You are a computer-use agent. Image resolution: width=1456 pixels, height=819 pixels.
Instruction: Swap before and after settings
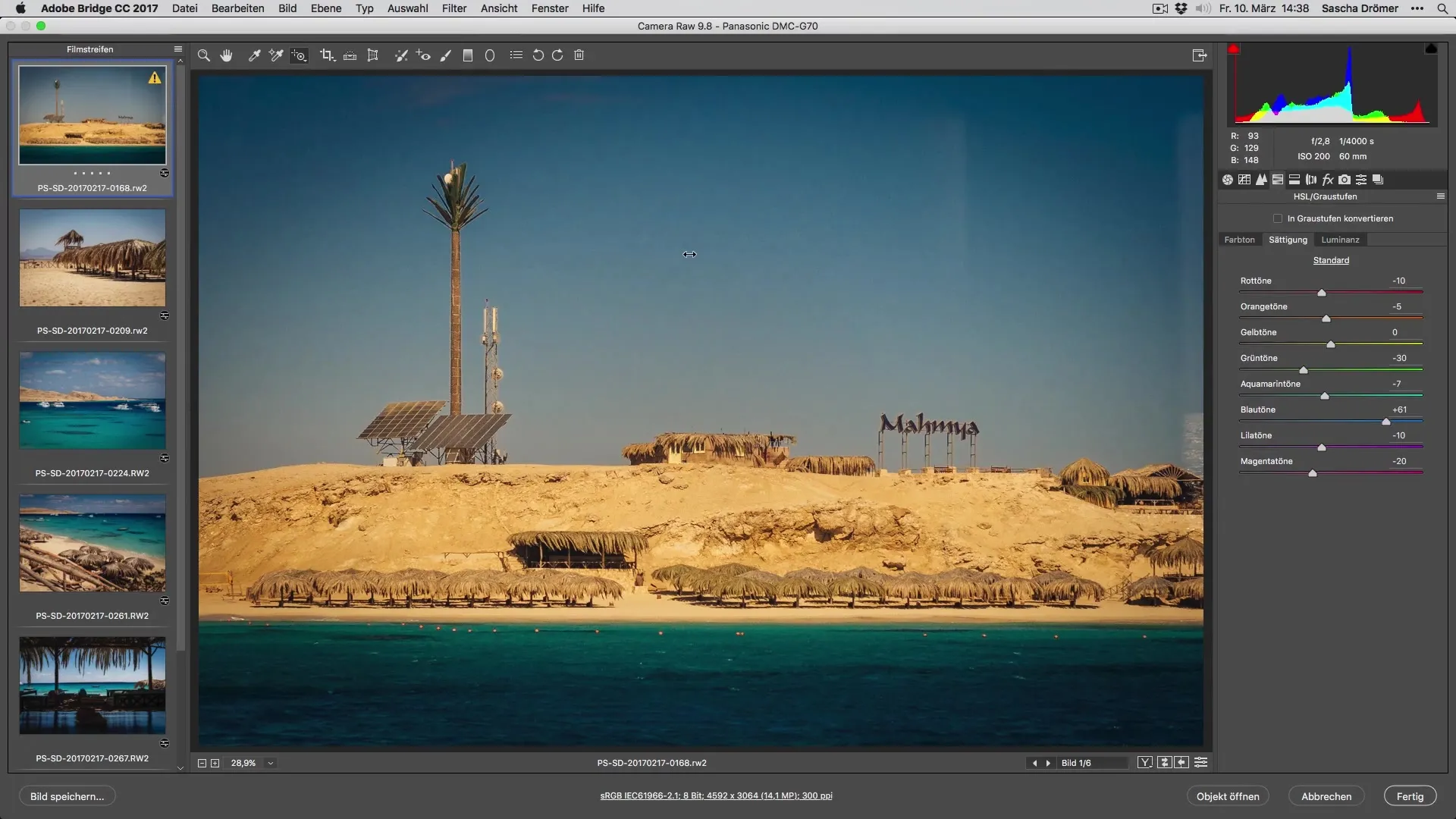(1165, 763)
